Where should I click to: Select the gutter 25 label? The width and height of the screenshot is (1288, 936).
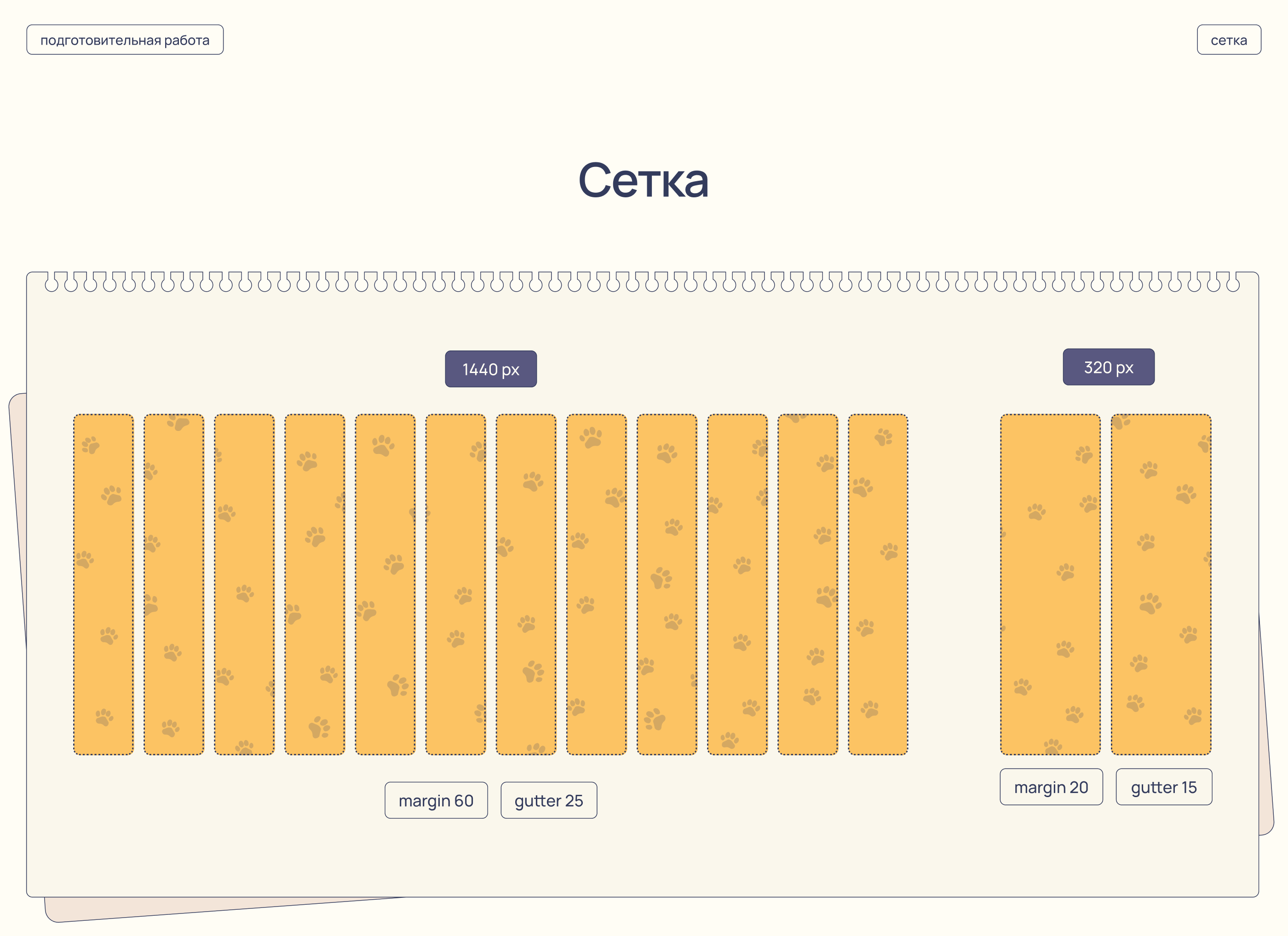click(x=549, y=800)
